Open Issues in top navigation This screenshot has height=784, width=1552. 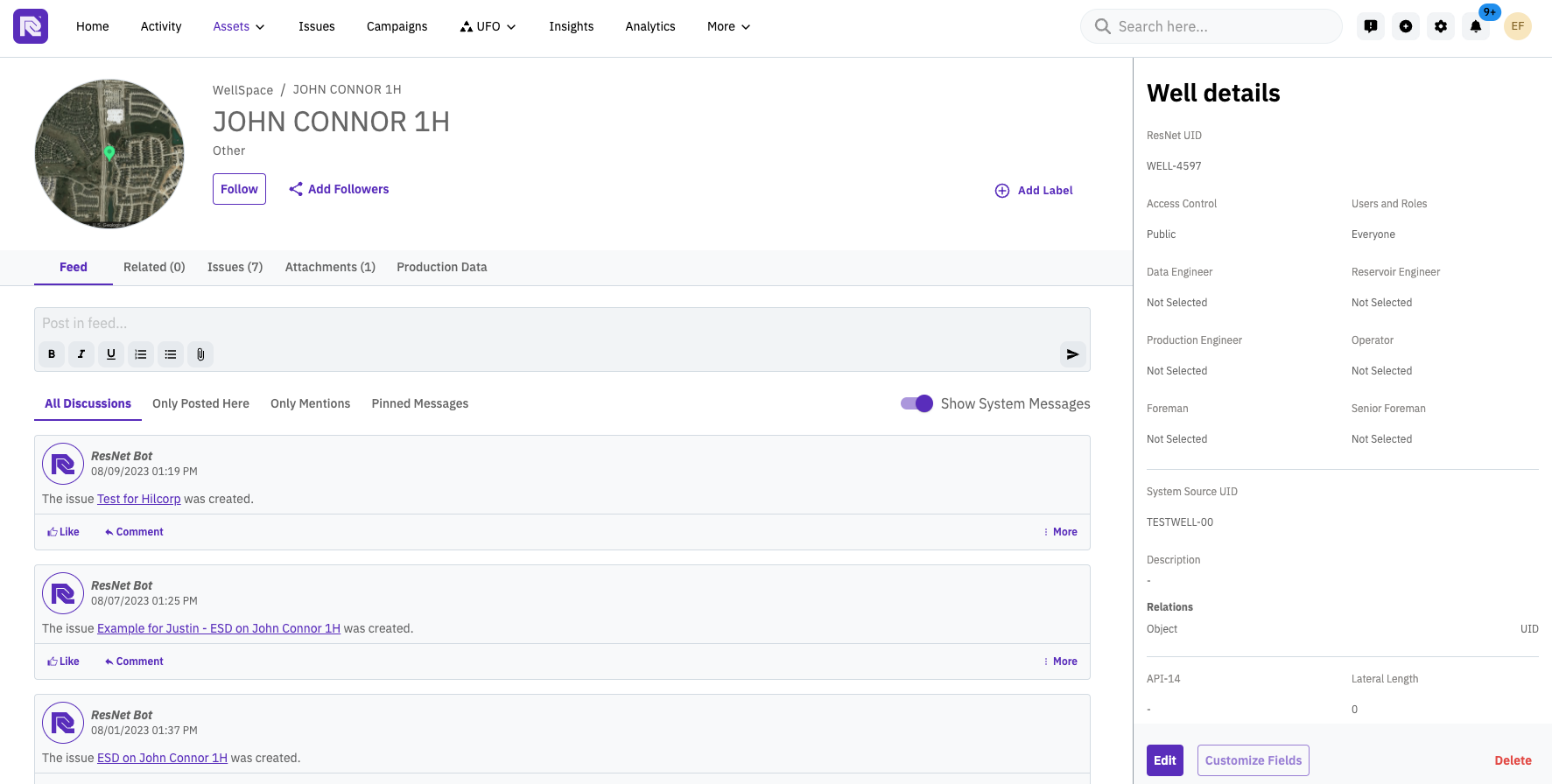[x=317, y=26]
